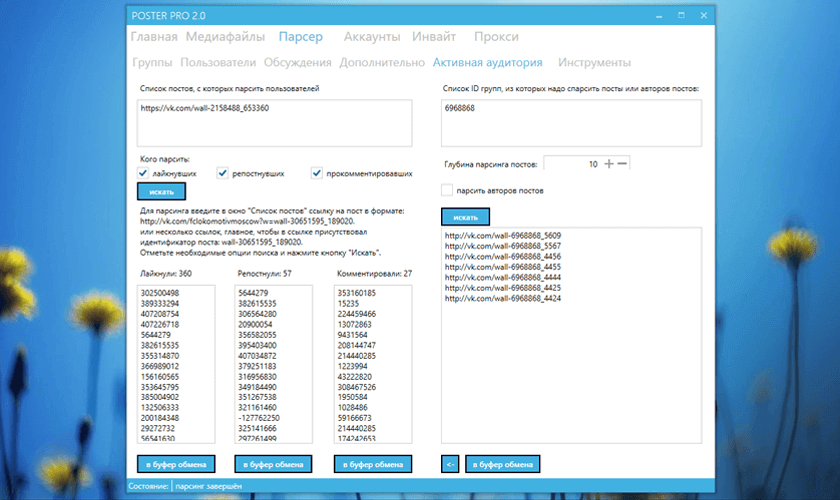Select ID 20900054 in reposters list
Image resolution: width=840 pixels, height=500 pixels.
pos(255,324)
